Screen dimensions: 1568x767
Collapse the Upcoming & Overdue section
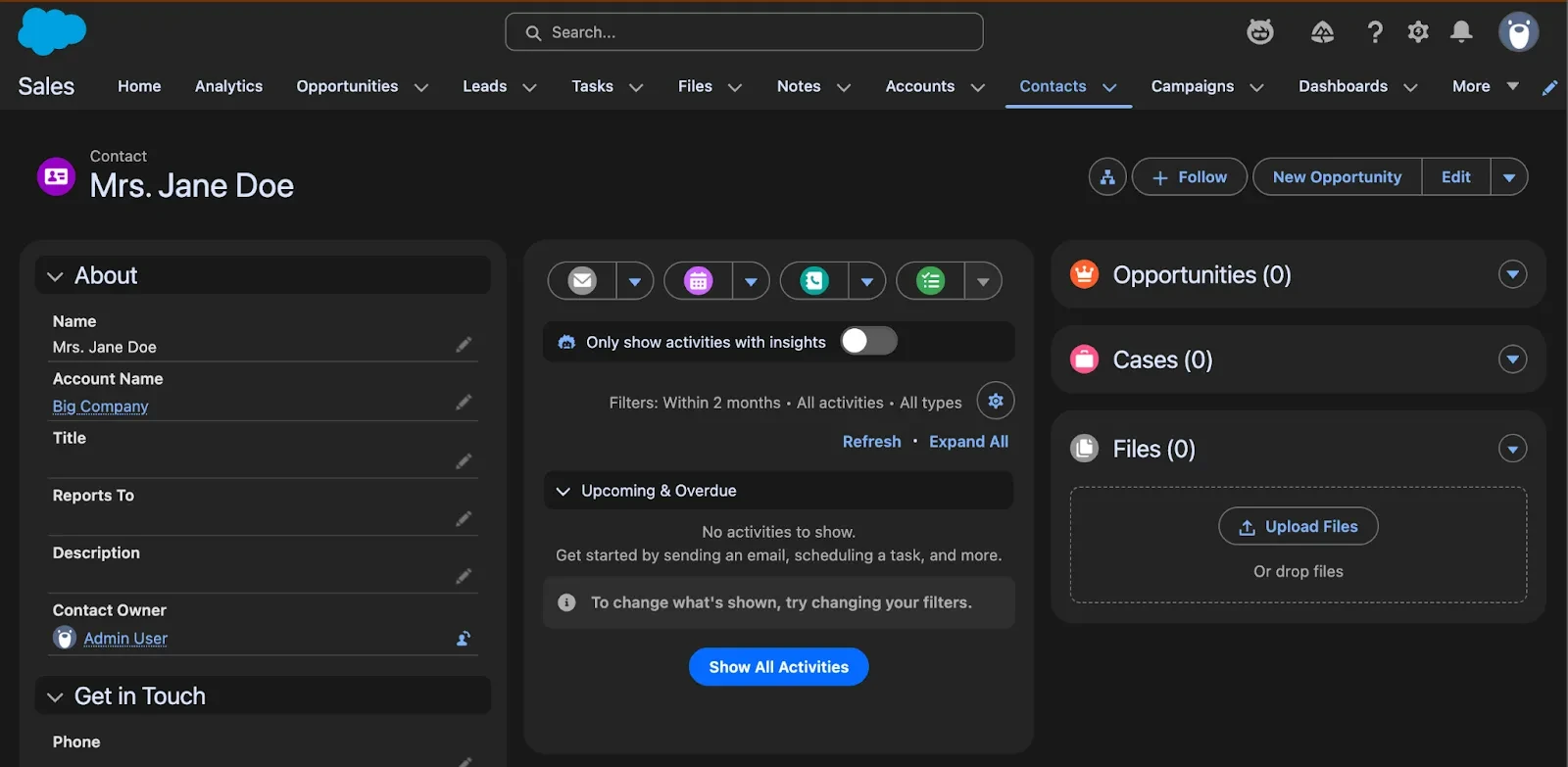[563, 491]
